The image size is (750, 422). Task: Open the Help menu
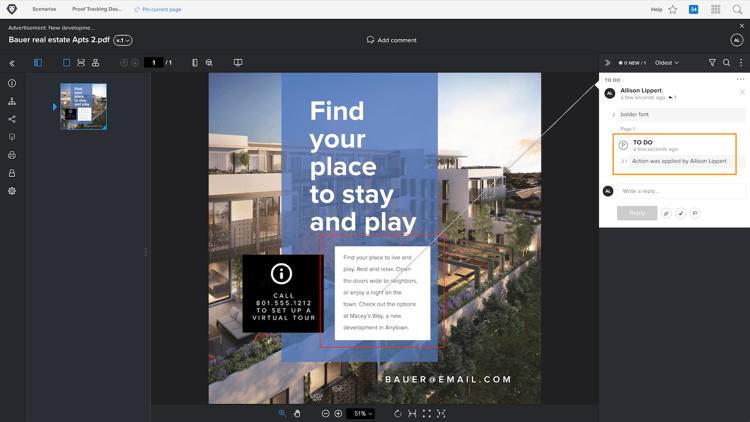[x=656, y=9]
